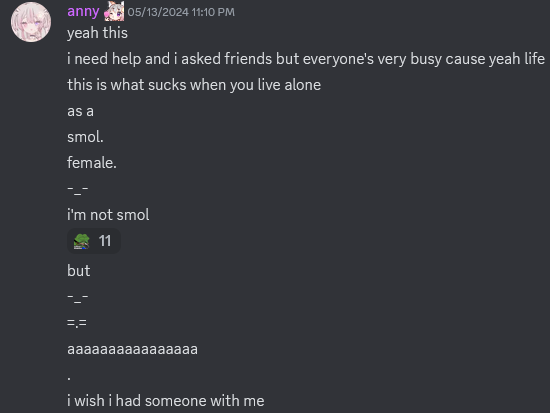Click 'i wish i had someone with me'
Screen dimensions: 550x413
point(166,401)
